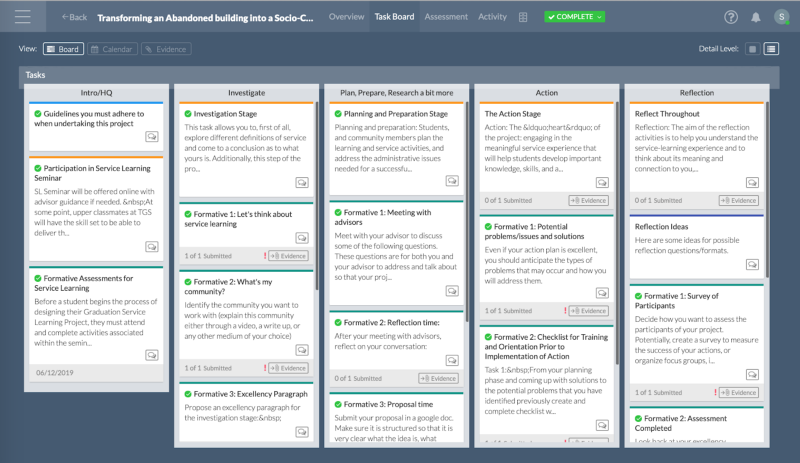
Task: Select the Board view option
Action: (63, 49)
